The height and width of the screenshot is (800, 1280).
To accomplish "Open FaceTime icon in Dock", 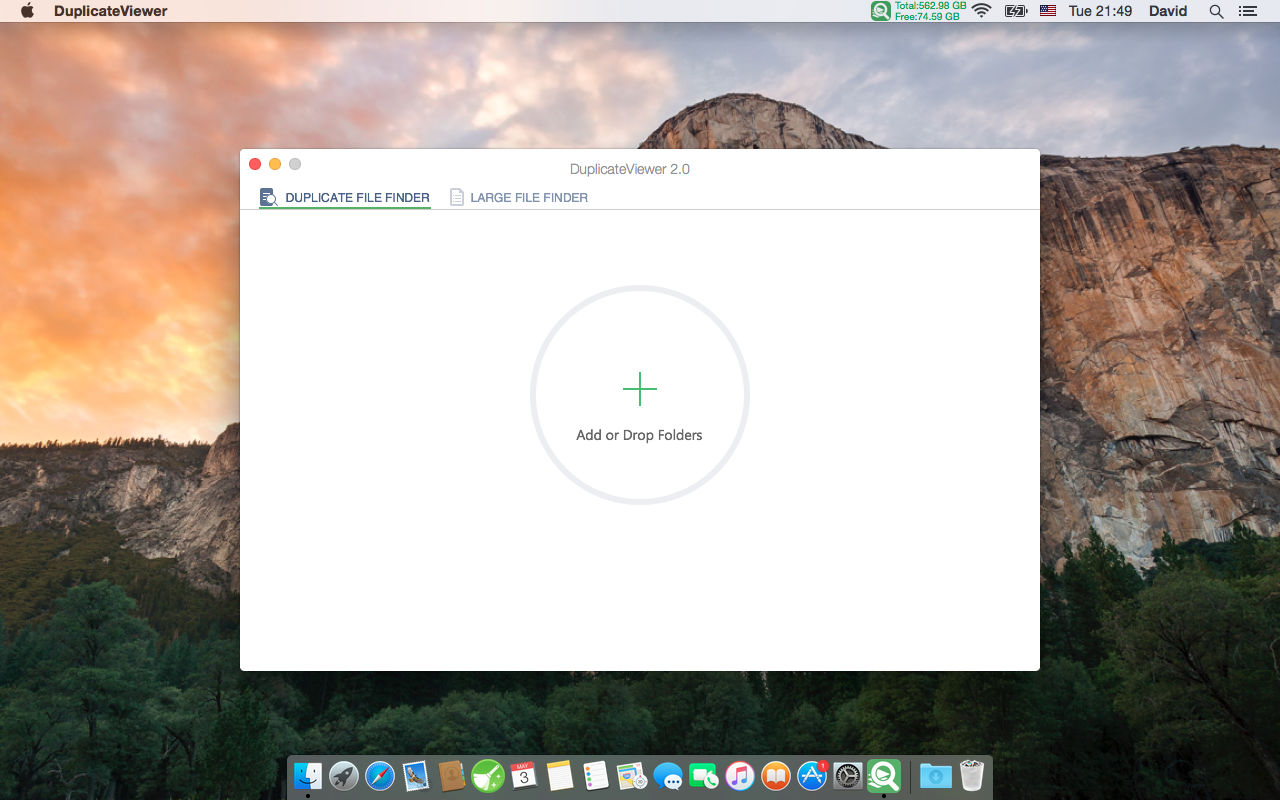I will [704, 775].
